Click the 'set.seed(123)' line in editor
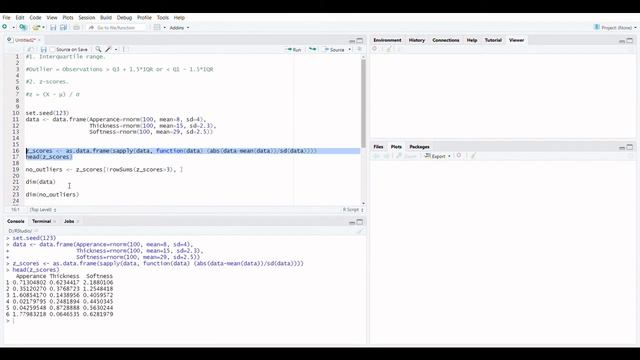 [x=47, y=113]
